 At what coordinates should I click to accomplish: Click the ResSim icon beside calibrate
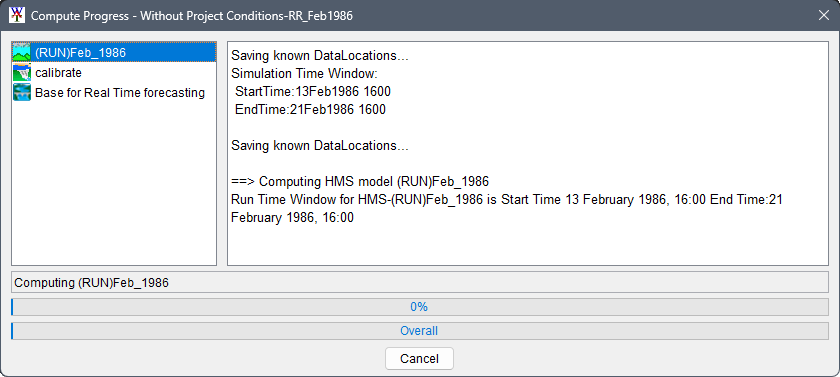22,72
